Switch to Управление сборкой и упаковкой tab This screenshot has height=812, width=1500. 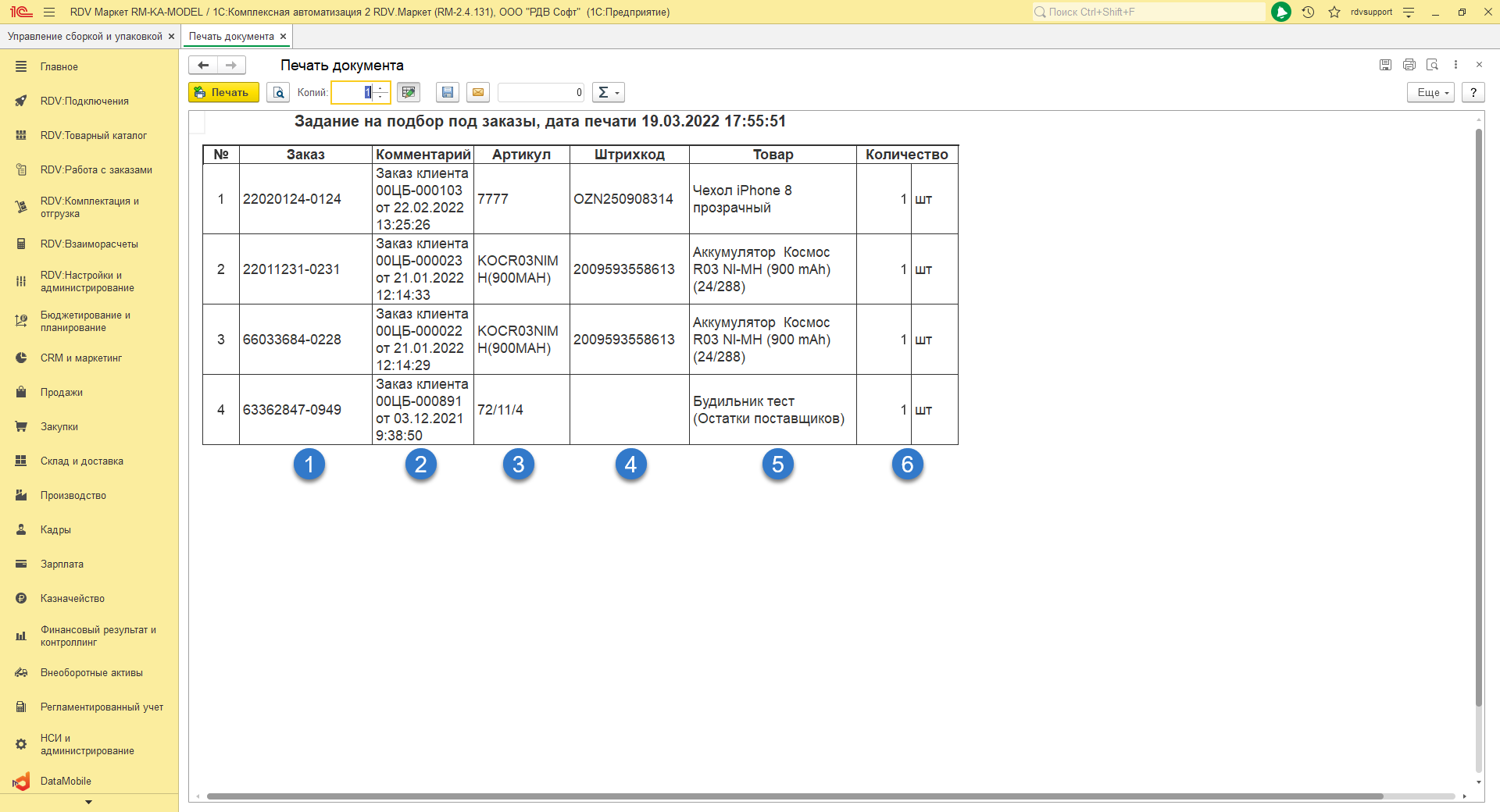[x=84, y=37]
